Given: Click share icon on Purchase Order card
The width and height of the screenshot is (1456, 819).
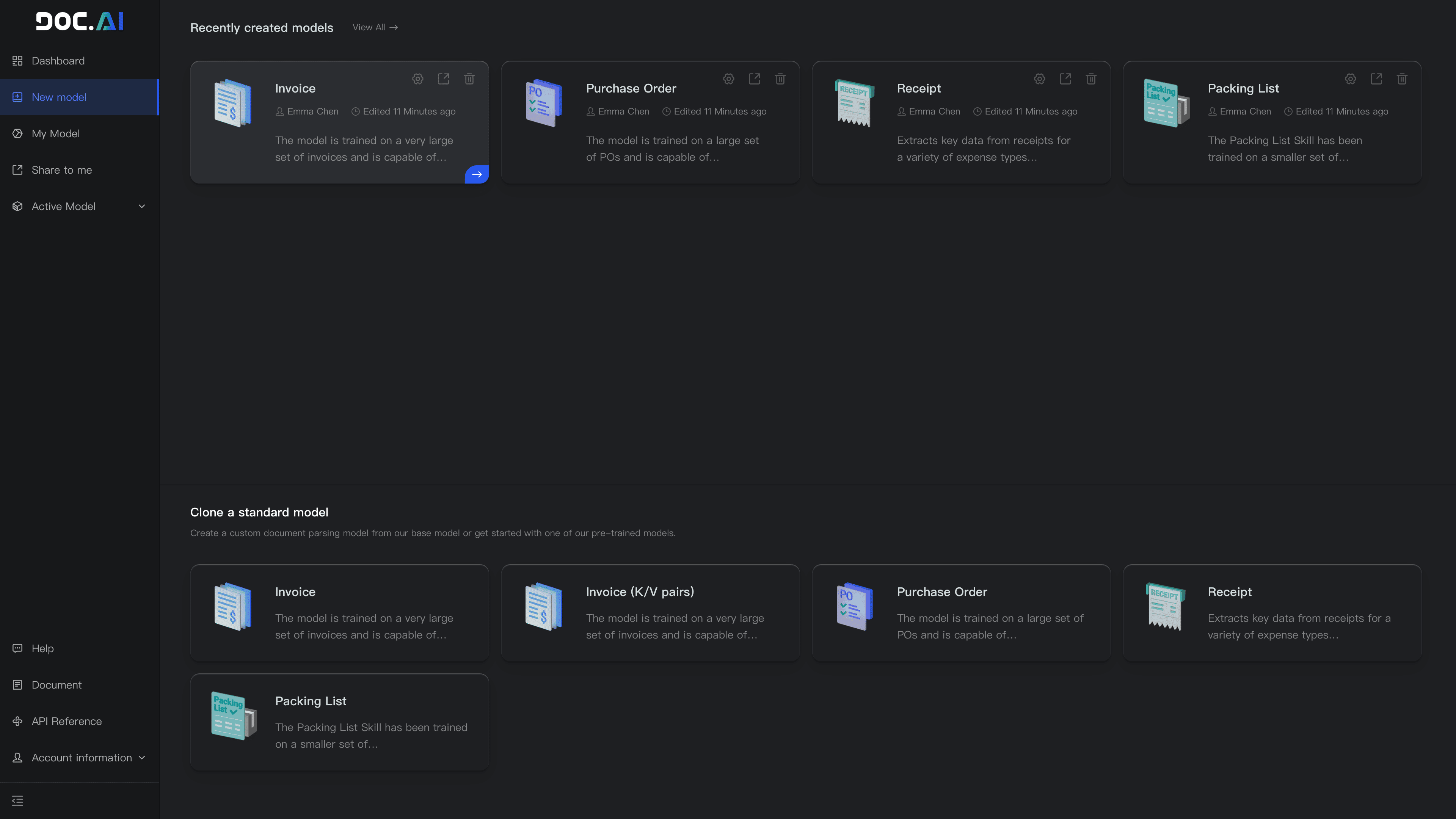Looking at the screenshot, I should click(x=755, y=79).
